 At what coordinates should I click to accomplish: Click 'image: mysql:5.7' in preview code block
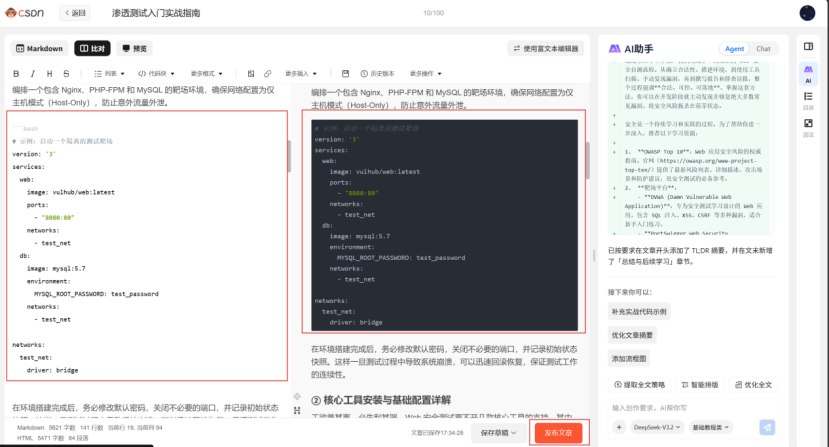(360, 236)
